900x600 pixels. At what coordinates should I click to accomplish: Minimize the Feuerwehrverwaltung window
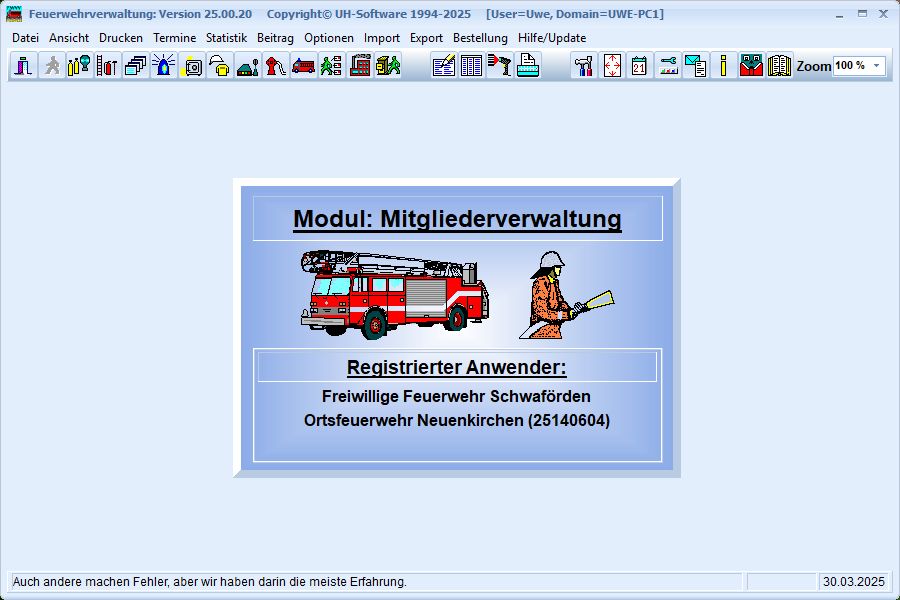[840, 14]
